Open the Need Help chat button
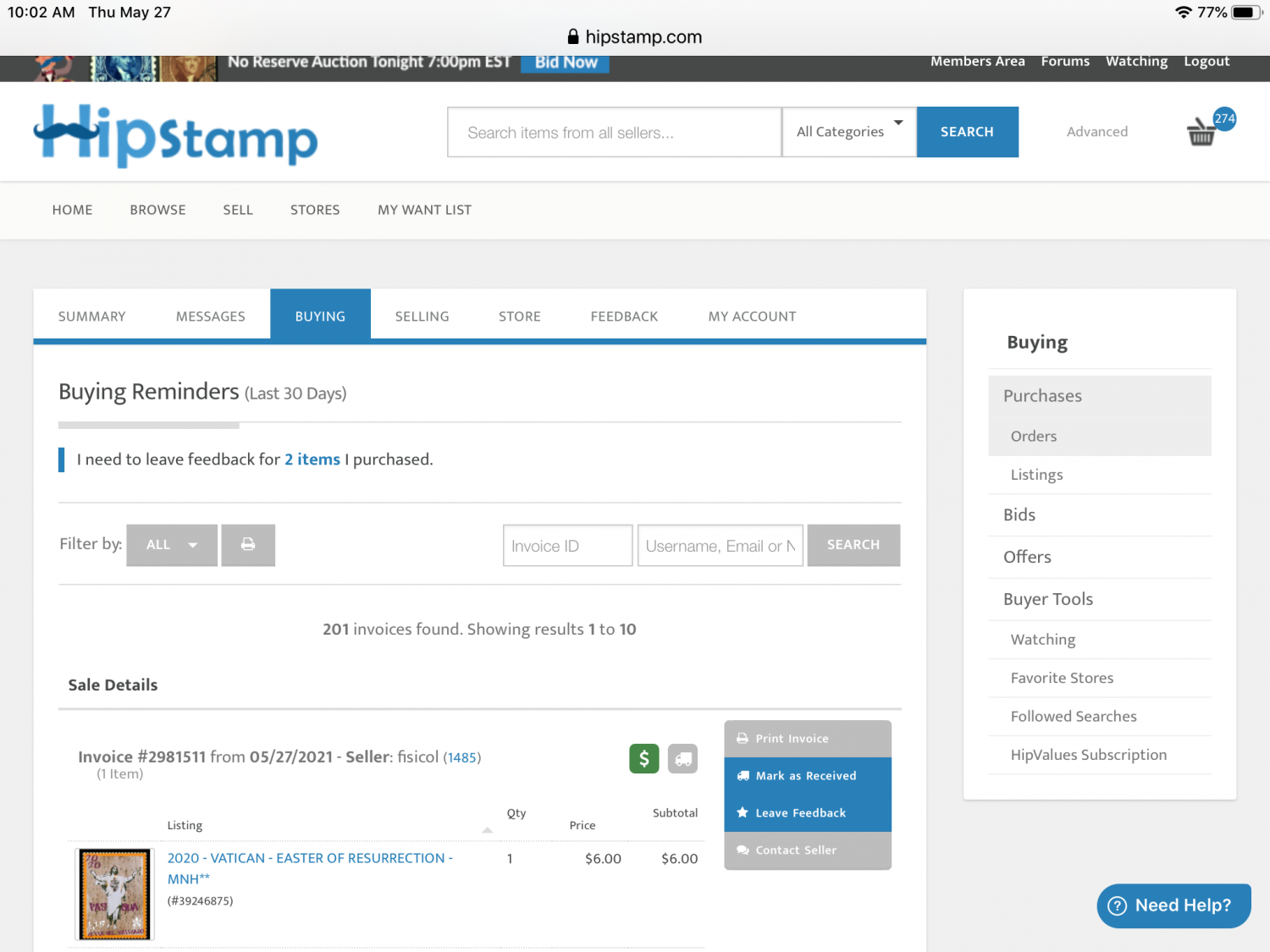1270x952 pixels. (1173, 905)
